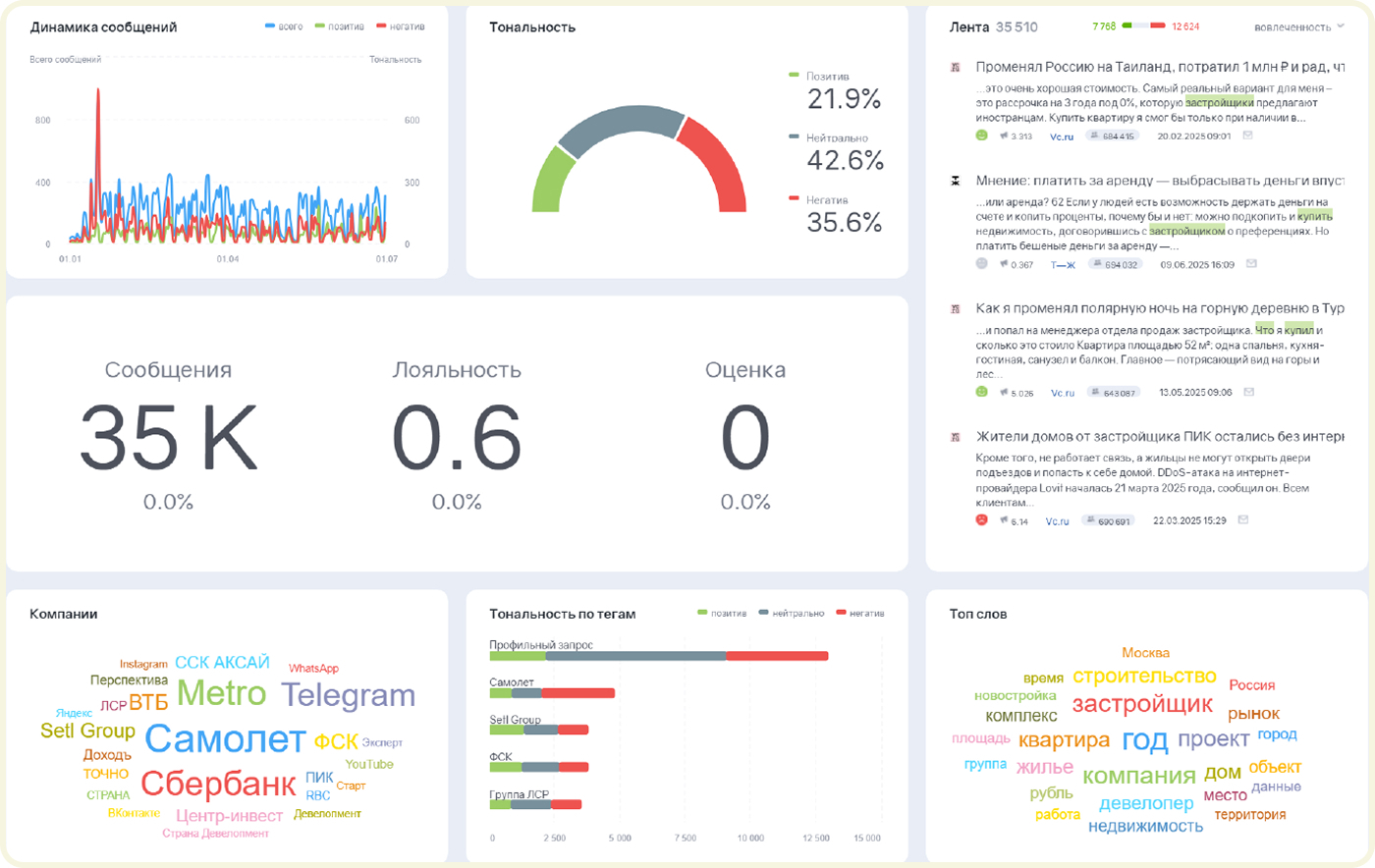Select 'Metro' in the Компании word cloud
Image resolution: width=1375 pixels, height=868 pixels.
(222, 693)
